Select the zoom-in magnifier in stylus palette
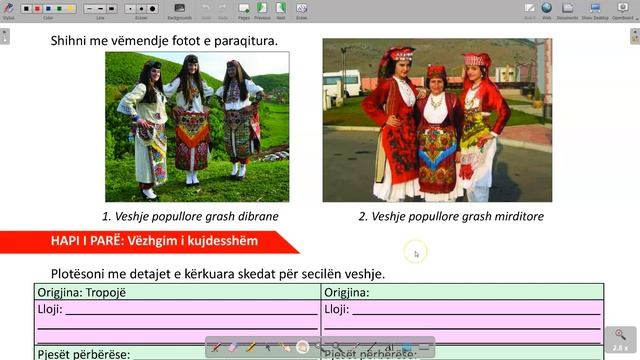The height and width of the screenshot is (360, 640). (320, 347)
